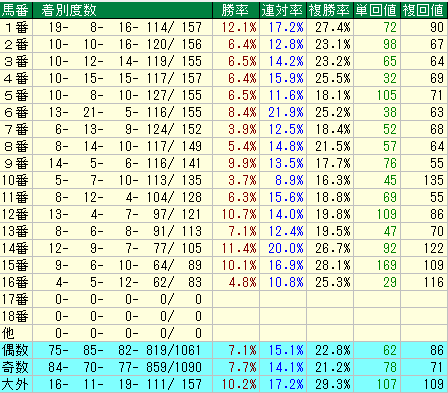Select the 15番 row label
The image size is (448, 393).
pos(15,265)
